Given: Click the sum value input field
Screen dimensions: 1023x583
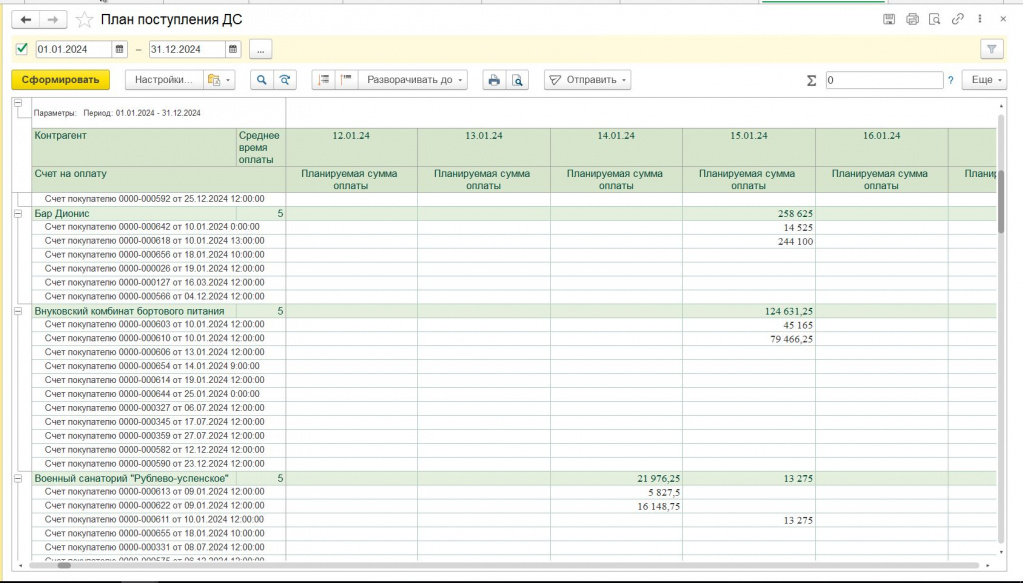Looking at the screenshot, I should [x=883, y=80].
